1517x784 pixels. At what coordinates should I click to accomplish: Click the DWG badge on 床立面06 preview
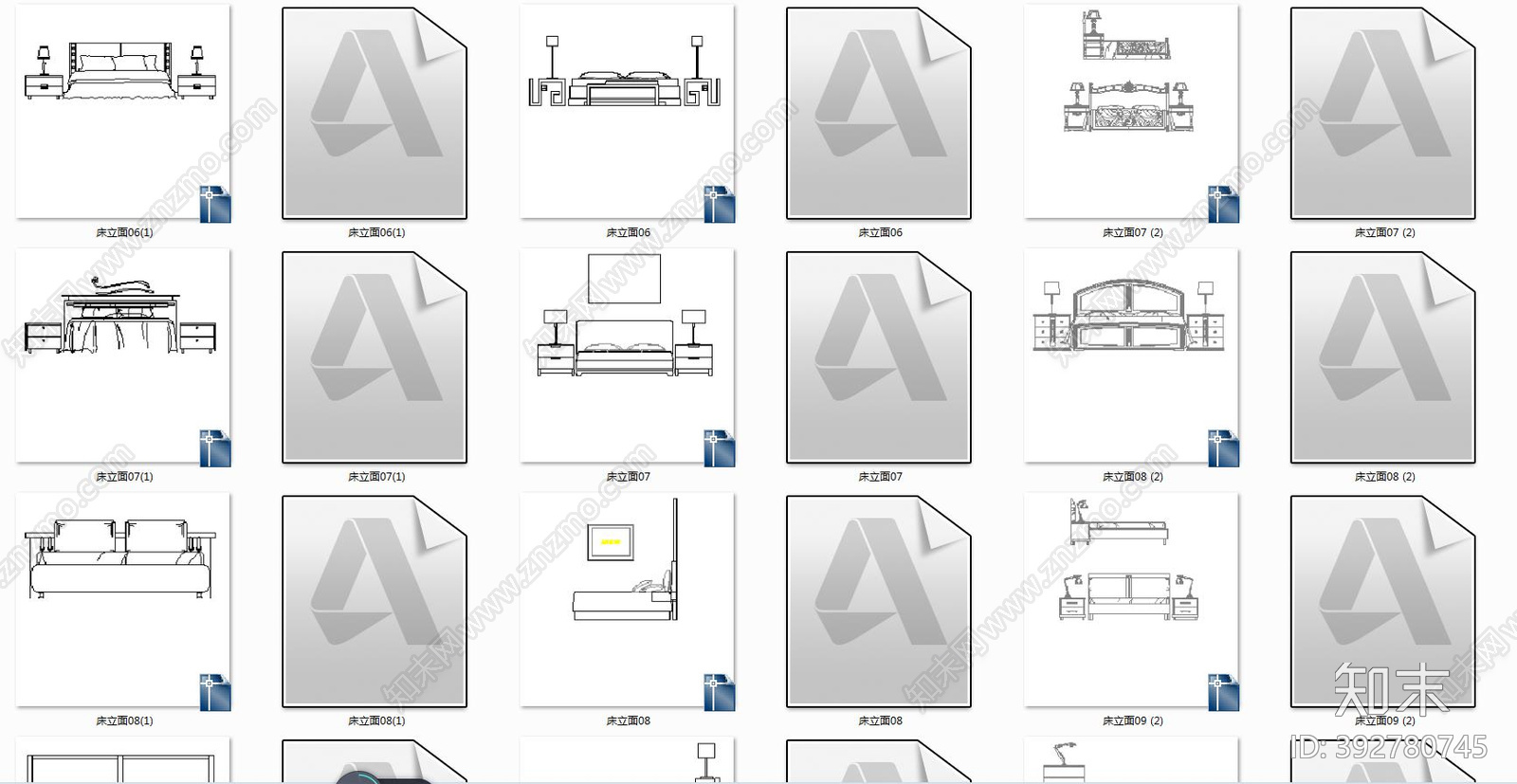coord(720,205)
